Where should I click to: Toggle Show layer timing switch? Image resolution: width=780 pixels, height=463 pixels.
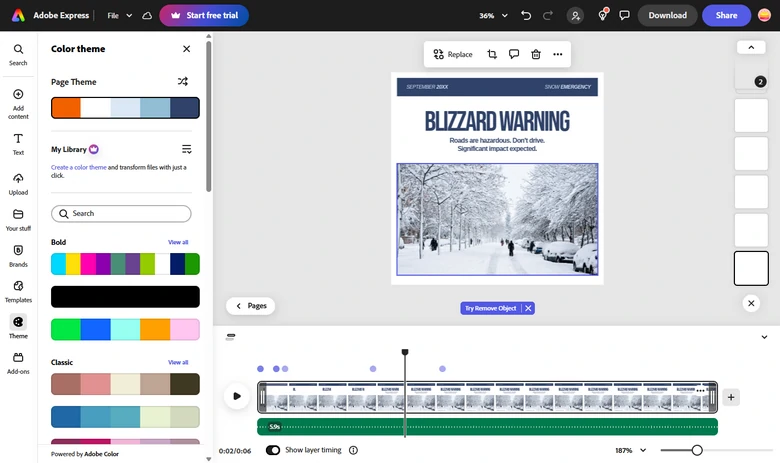click(x=273, y=450)
